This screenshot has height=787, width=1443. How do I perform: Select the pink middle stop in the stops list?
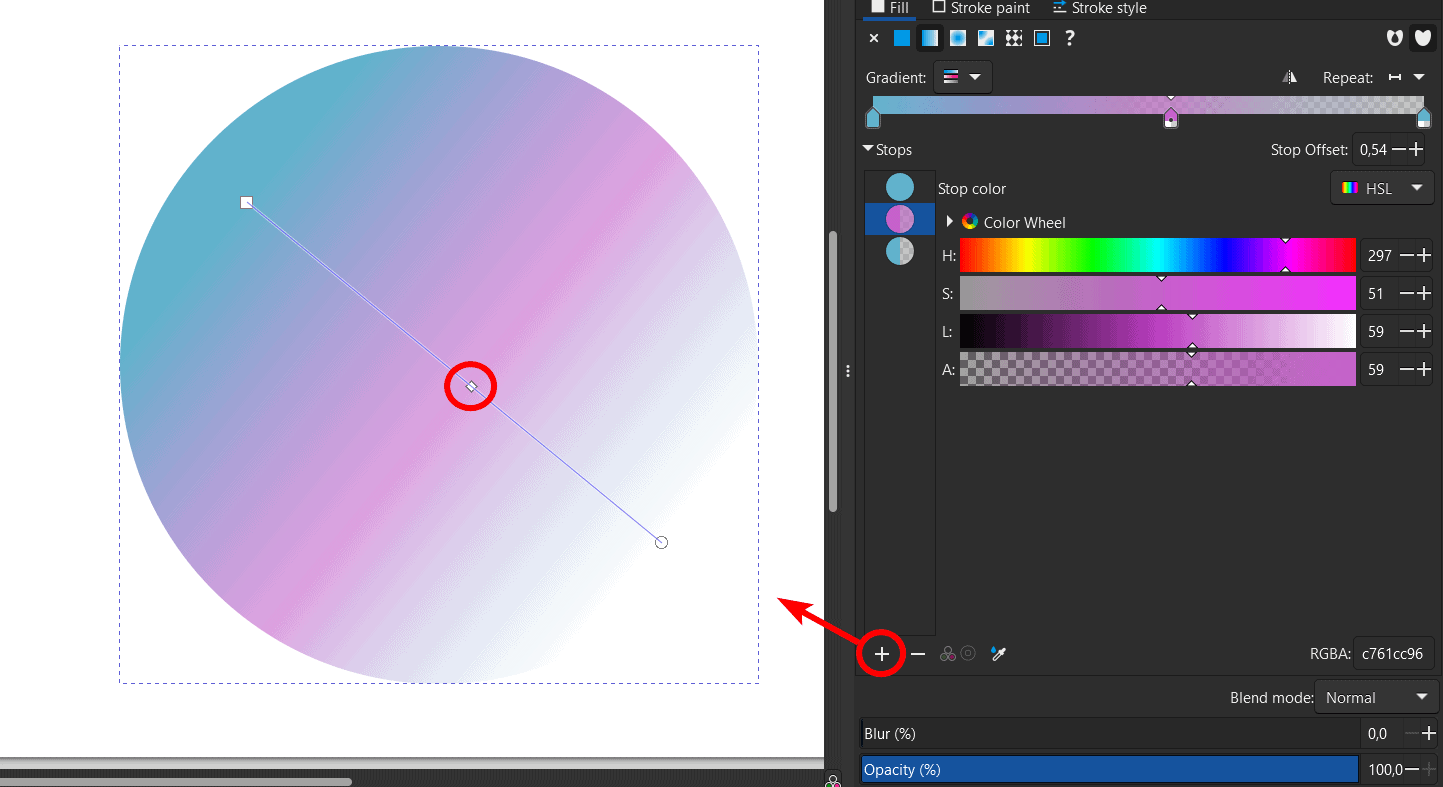(x=900, y=219)
